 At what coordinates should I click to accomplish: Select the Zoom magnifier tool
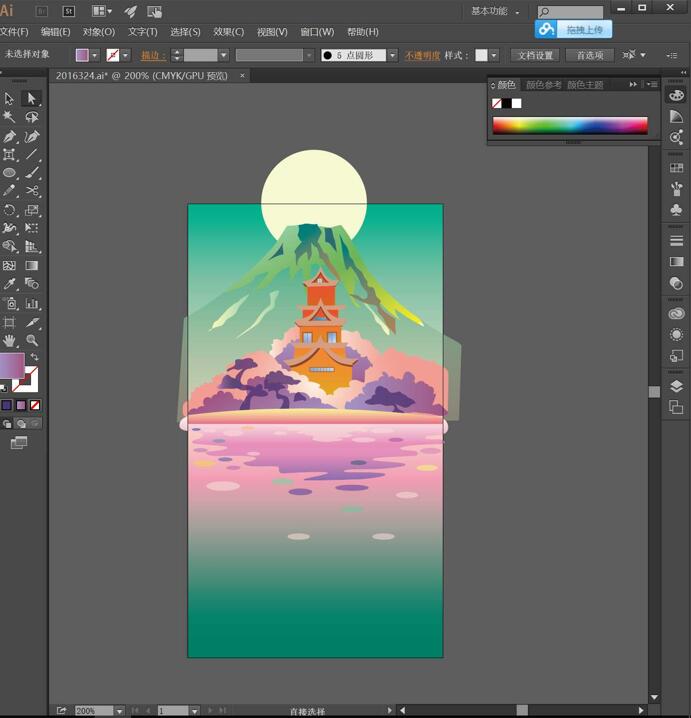pyautogui.click(x=31, y=341)
